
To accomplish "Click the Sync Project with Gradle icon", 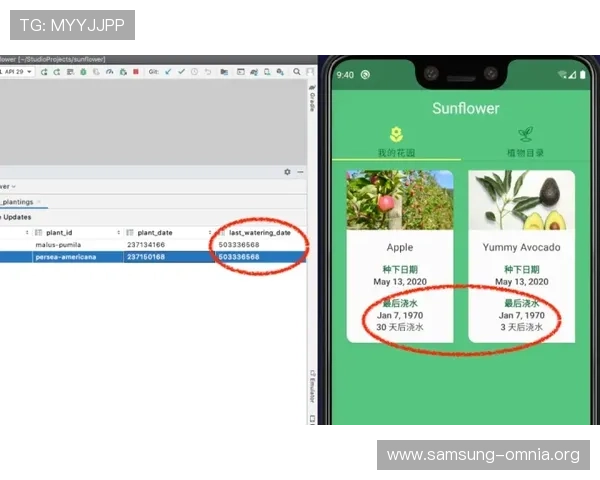I will [254, 72].
